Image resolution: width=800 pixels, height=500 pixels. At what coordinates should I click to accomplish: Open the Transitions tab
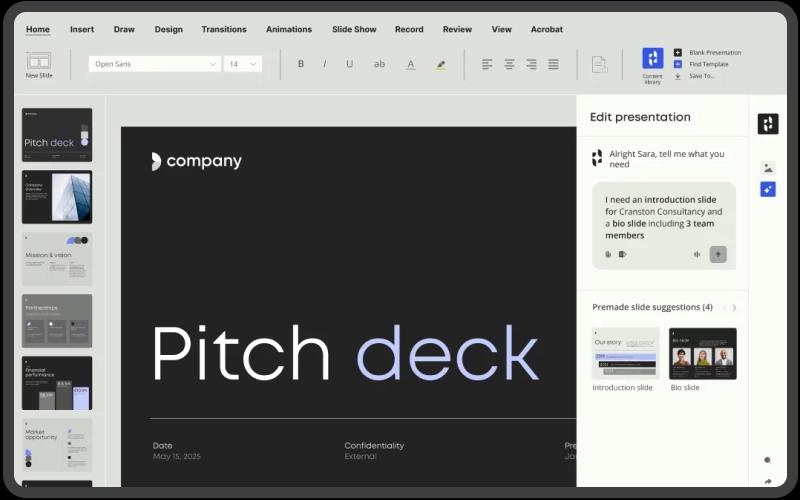[x=224, y=29]
